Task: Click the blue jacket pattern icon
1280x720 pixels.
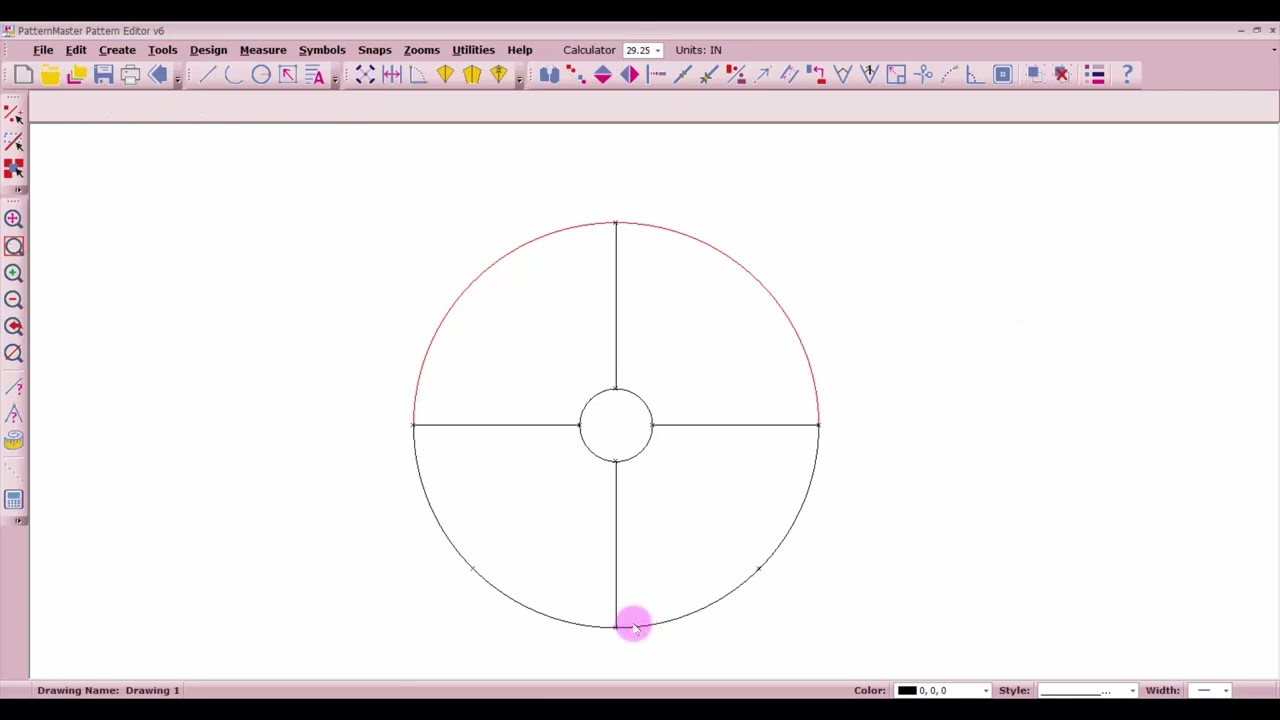Action: click(549, 74)
